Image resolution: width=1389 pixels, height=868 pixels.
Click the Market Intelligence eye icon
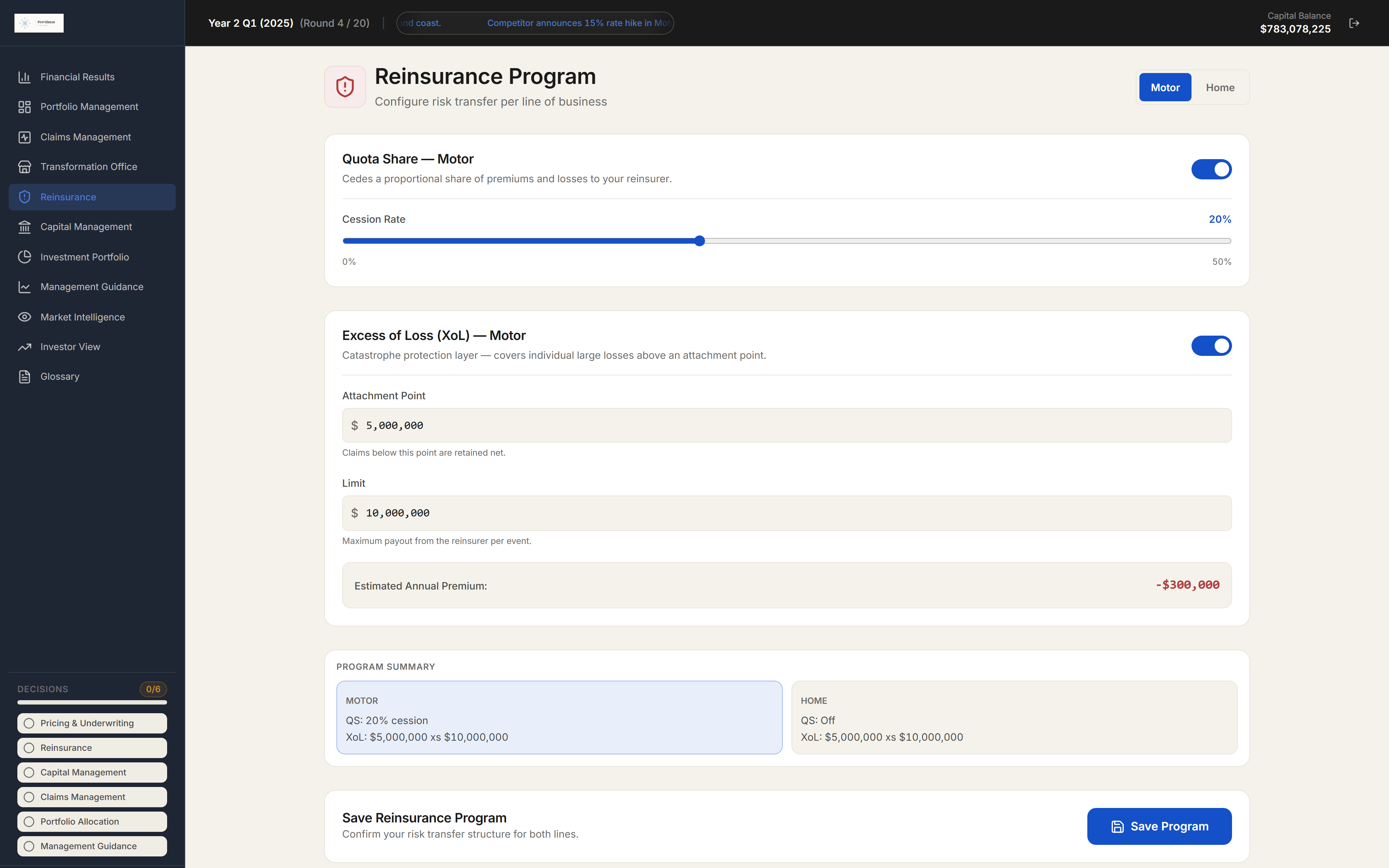click(24, 317)
